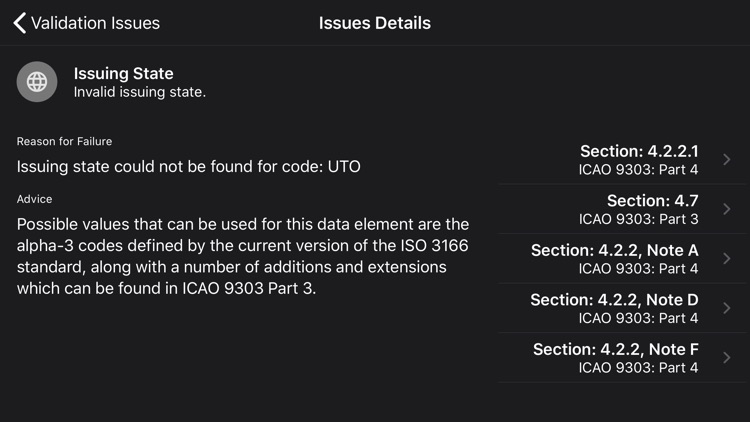Tap chevron beside Section 4.2.2, Note A

tap(727, 258)
